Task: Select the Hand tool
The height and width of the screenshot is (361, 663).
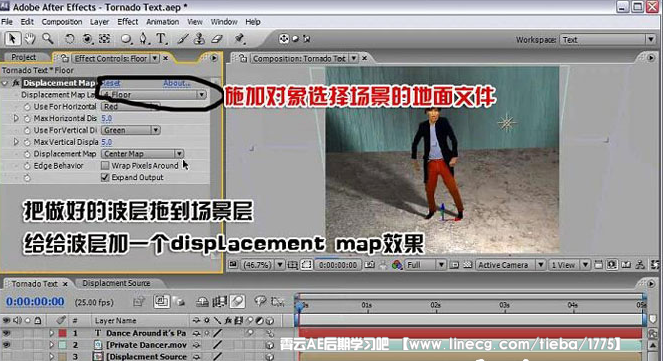Action: [x=30, y=39]
